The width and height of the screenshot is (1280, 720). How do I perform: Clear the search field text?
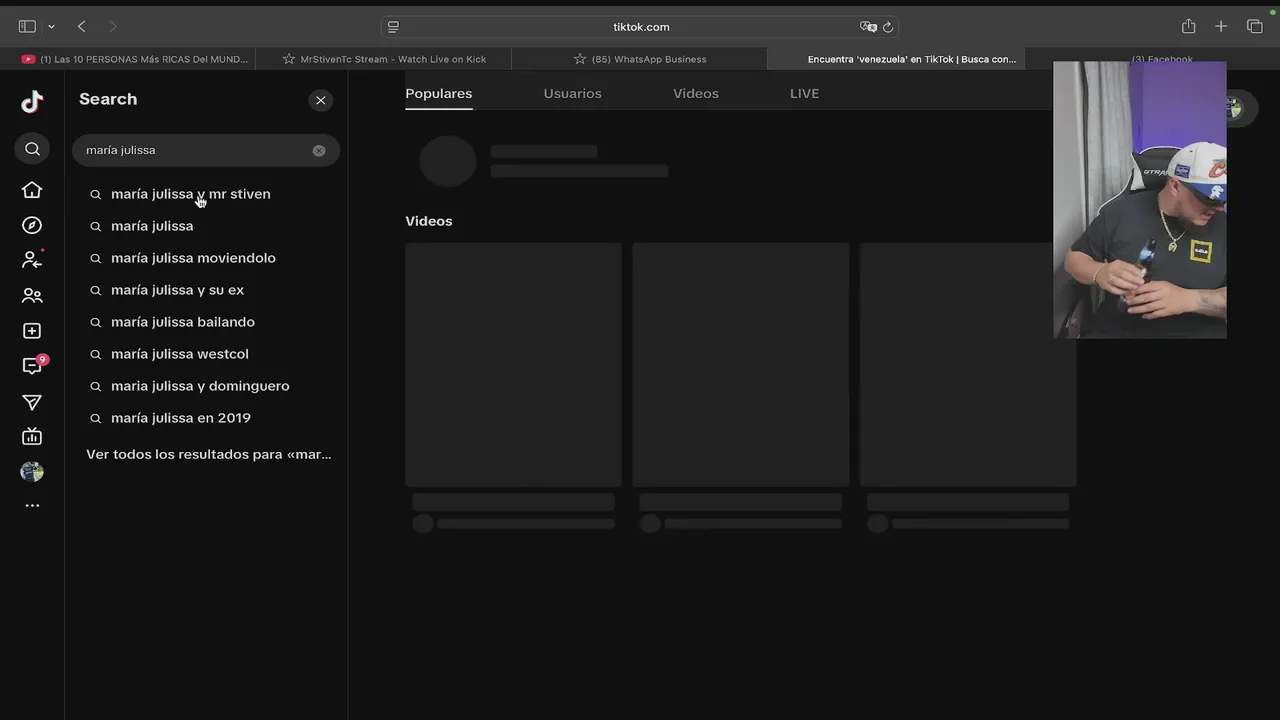[x=319, y=150]
